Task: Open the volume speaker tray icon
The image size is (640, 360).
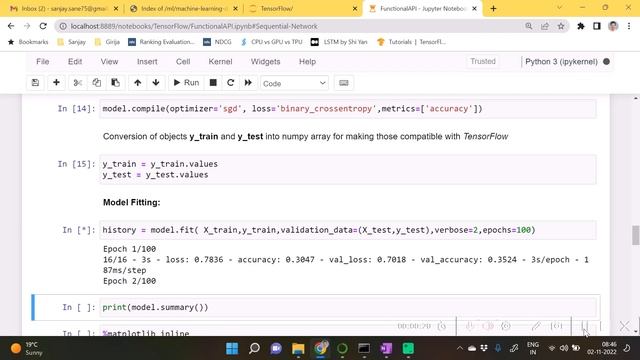Action: point(564,348)
